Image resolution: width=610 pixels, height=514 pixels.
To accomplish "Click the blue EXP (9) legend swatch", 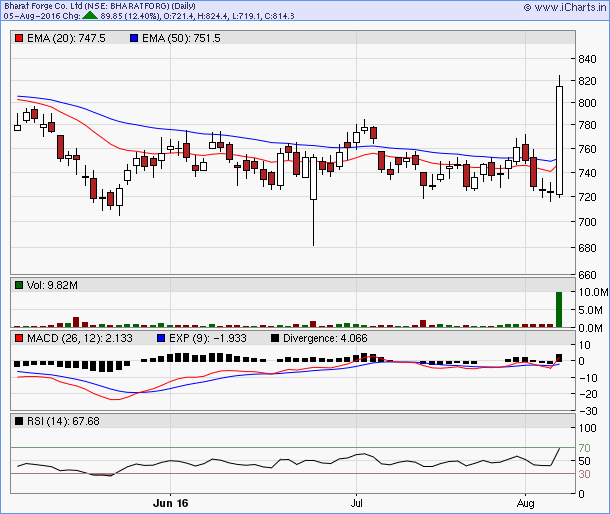I will (x=161, y=338).
